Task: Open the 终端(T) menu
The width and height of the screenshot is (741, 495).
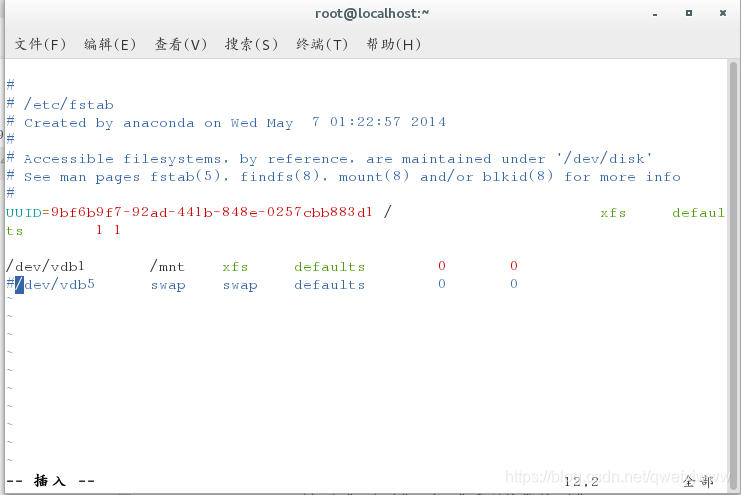Action: [x=322, y=44]
